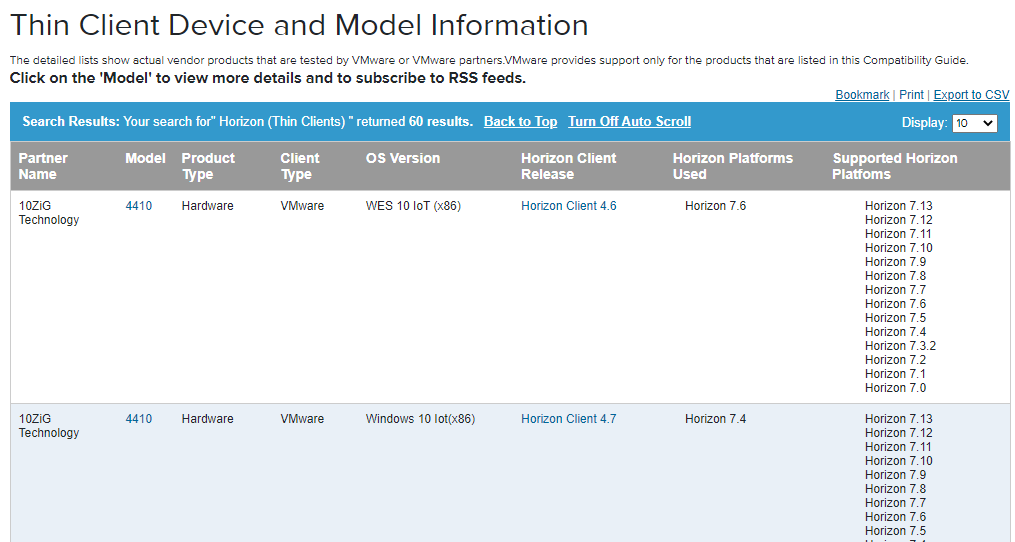Select 10ZiG Technology in first row

49,213
